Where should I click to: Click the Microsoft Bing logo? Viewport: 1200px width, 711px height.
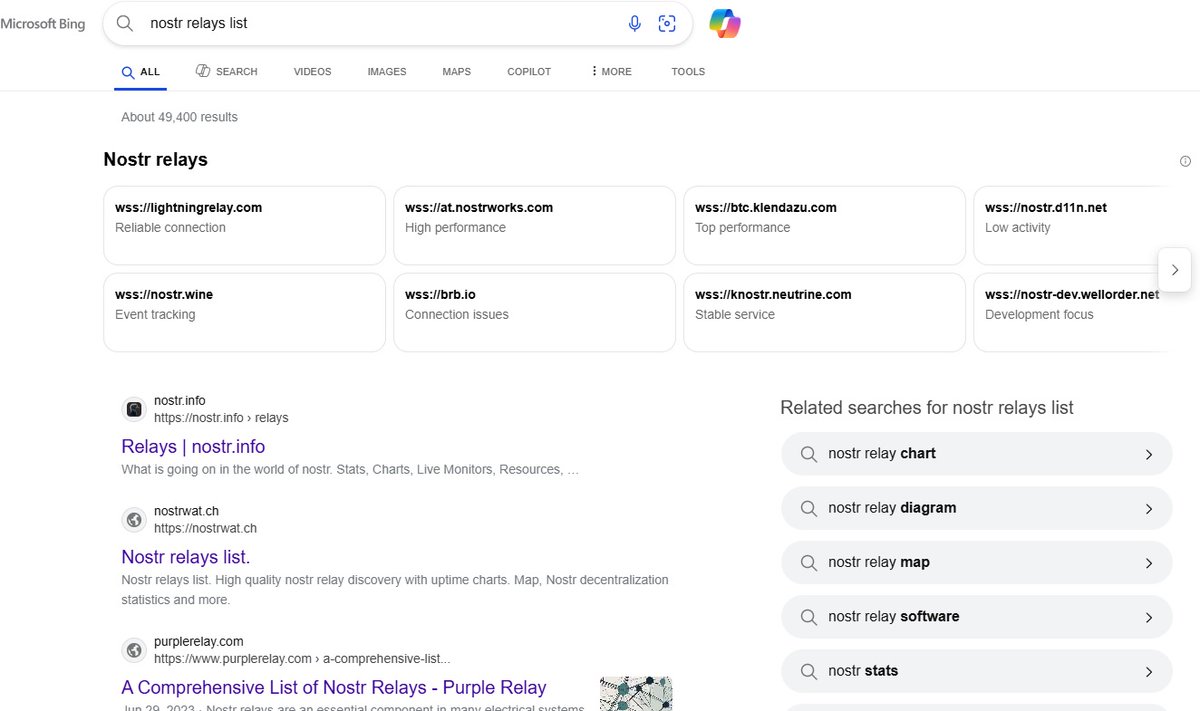(43, 24)
